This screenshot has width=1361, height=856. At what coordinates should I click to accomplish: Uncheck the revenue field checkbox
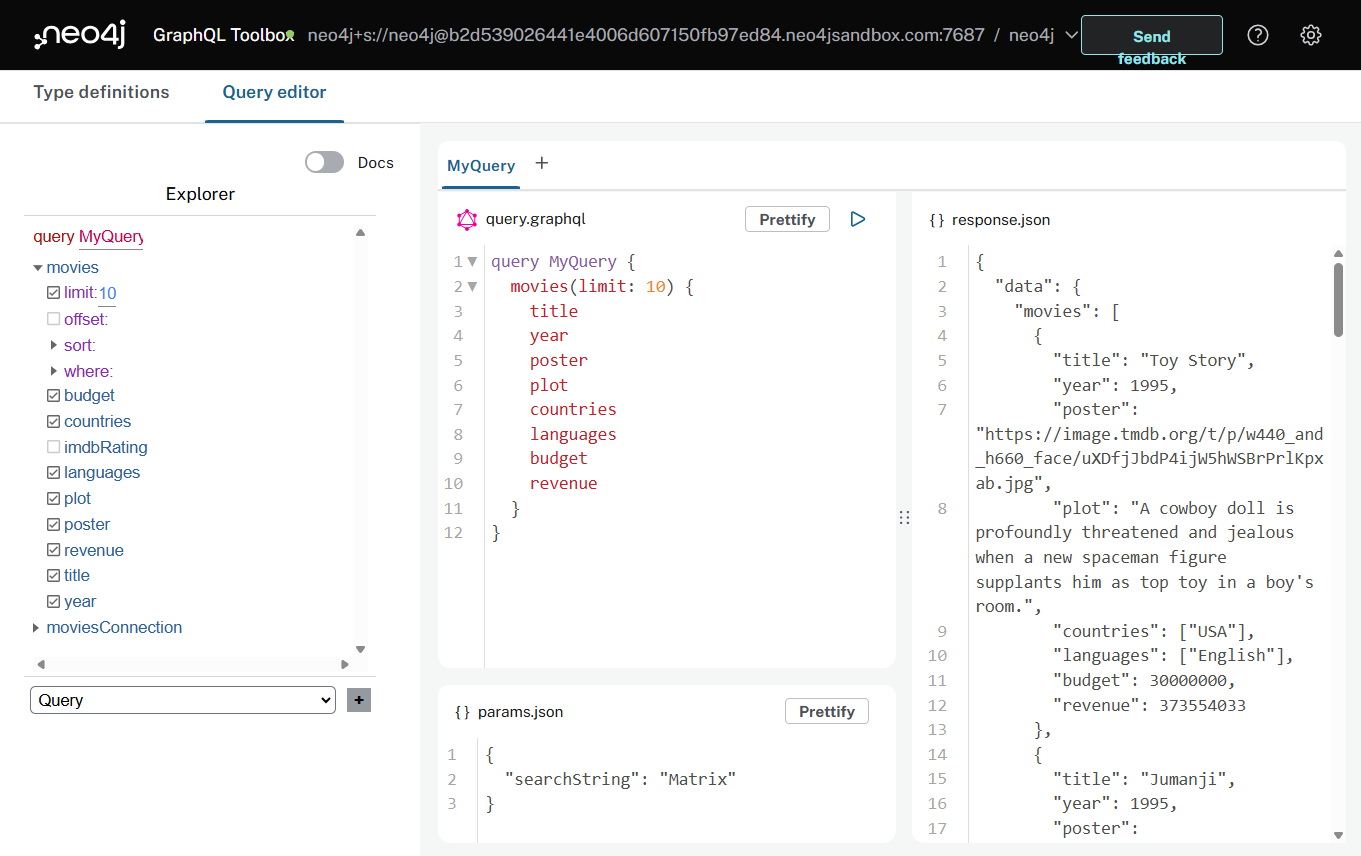(x=54, y=551)
